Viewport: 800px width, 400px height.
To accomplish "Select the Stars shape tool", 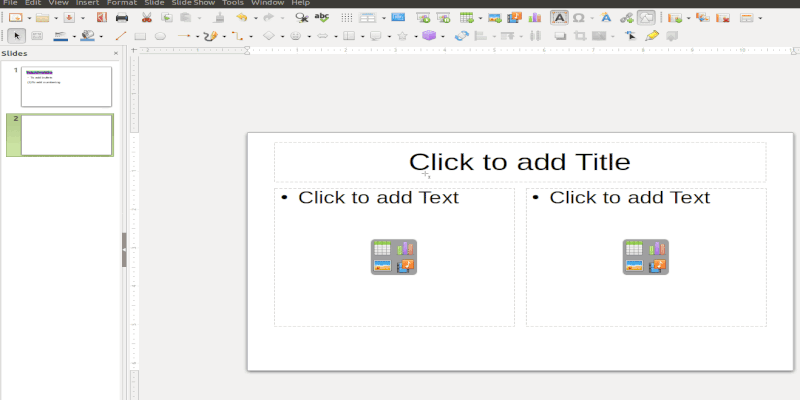I will point(402,36).
